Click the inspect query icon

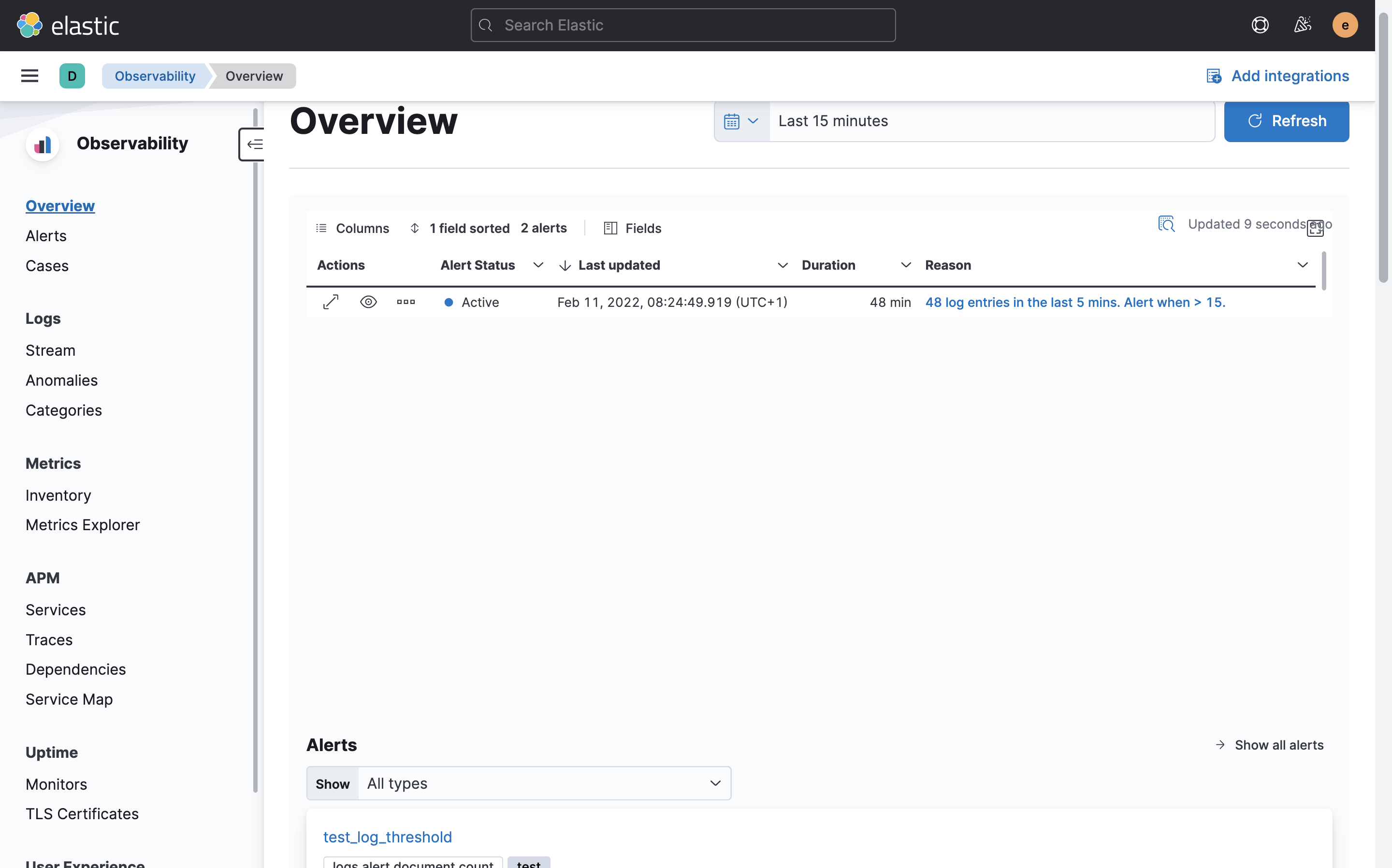1166,224
